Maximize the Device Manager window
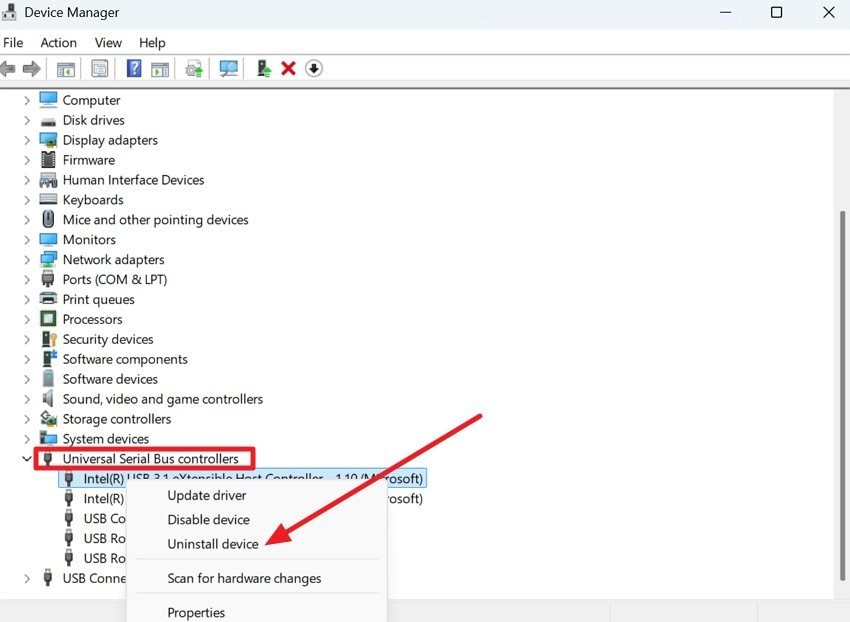This screenshot has height=622, width=850. coord(776,12)
